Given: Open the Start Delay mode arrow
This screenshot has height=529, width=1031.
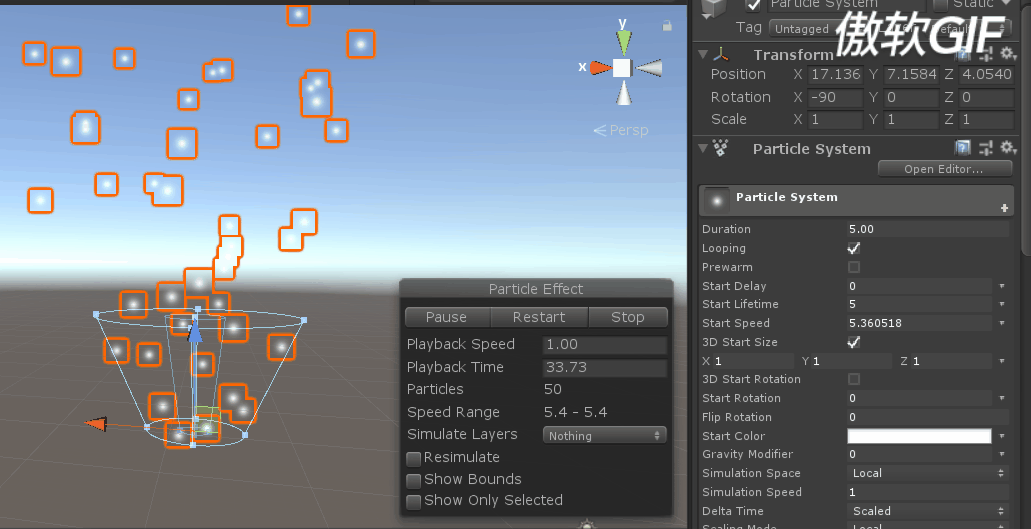Looking at the screenshot, I should [1002, 287].
